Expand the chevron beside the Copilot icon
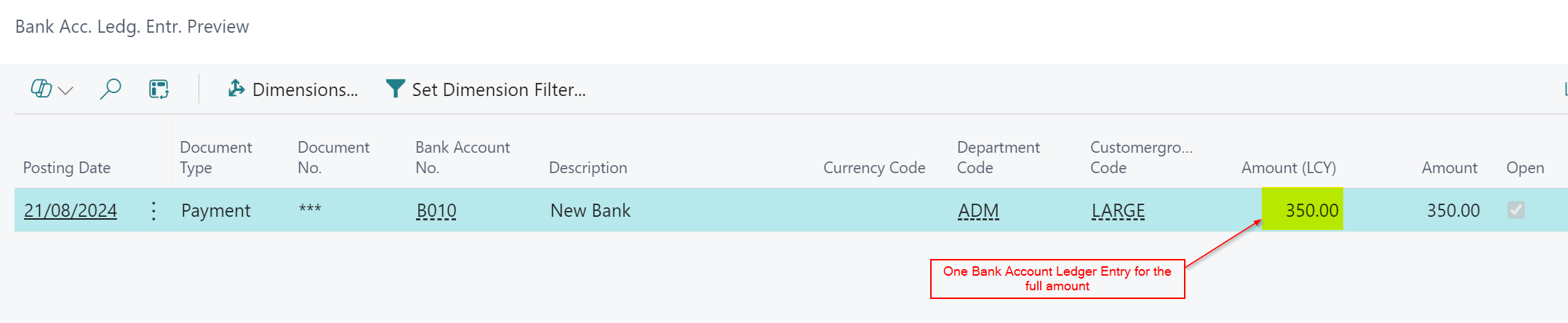The height and width of the screenshot is (323, 1568). tap(66, 90)
